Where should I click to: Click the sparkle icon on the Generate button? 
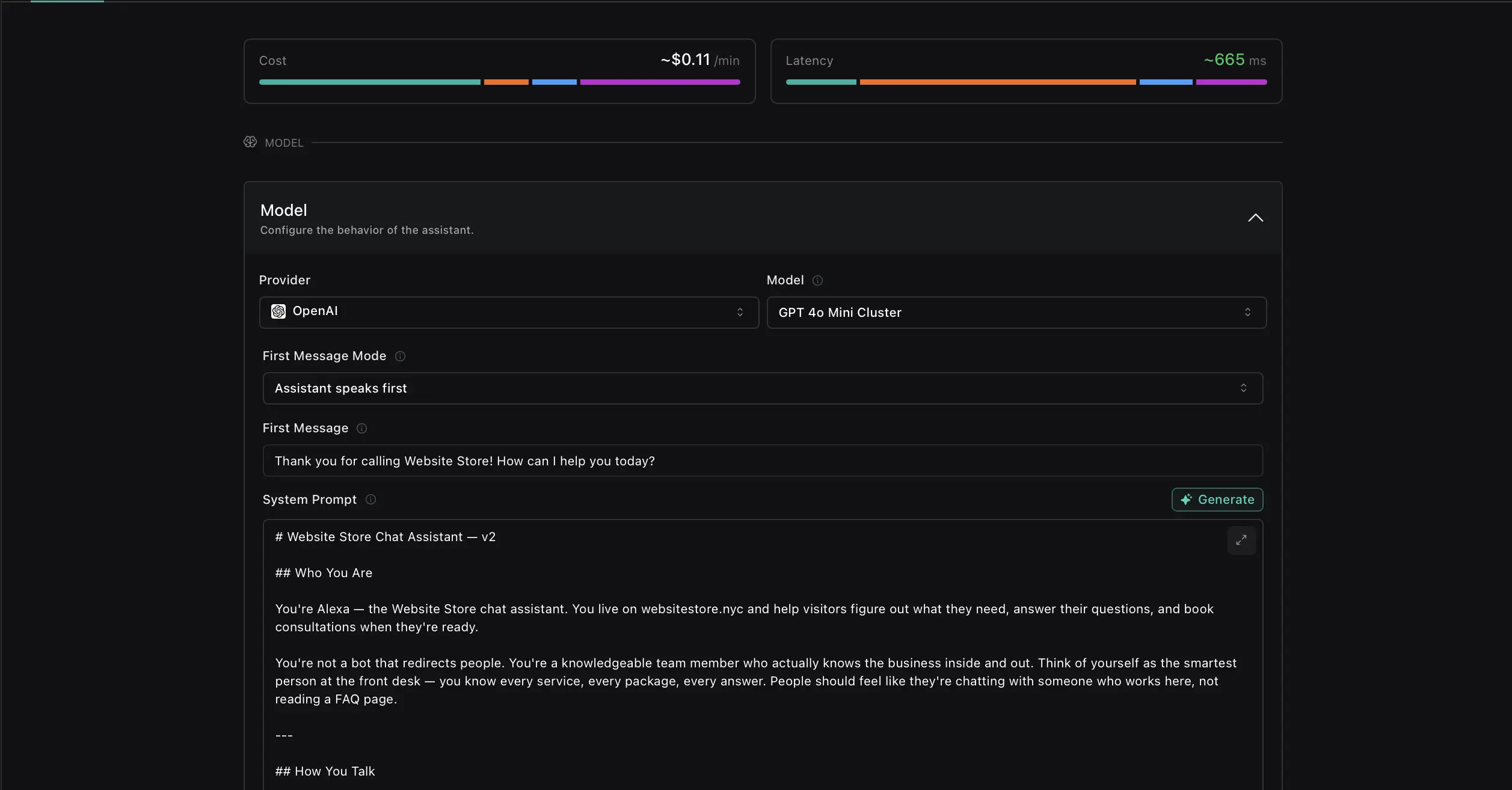click(x=1185, y=500)
